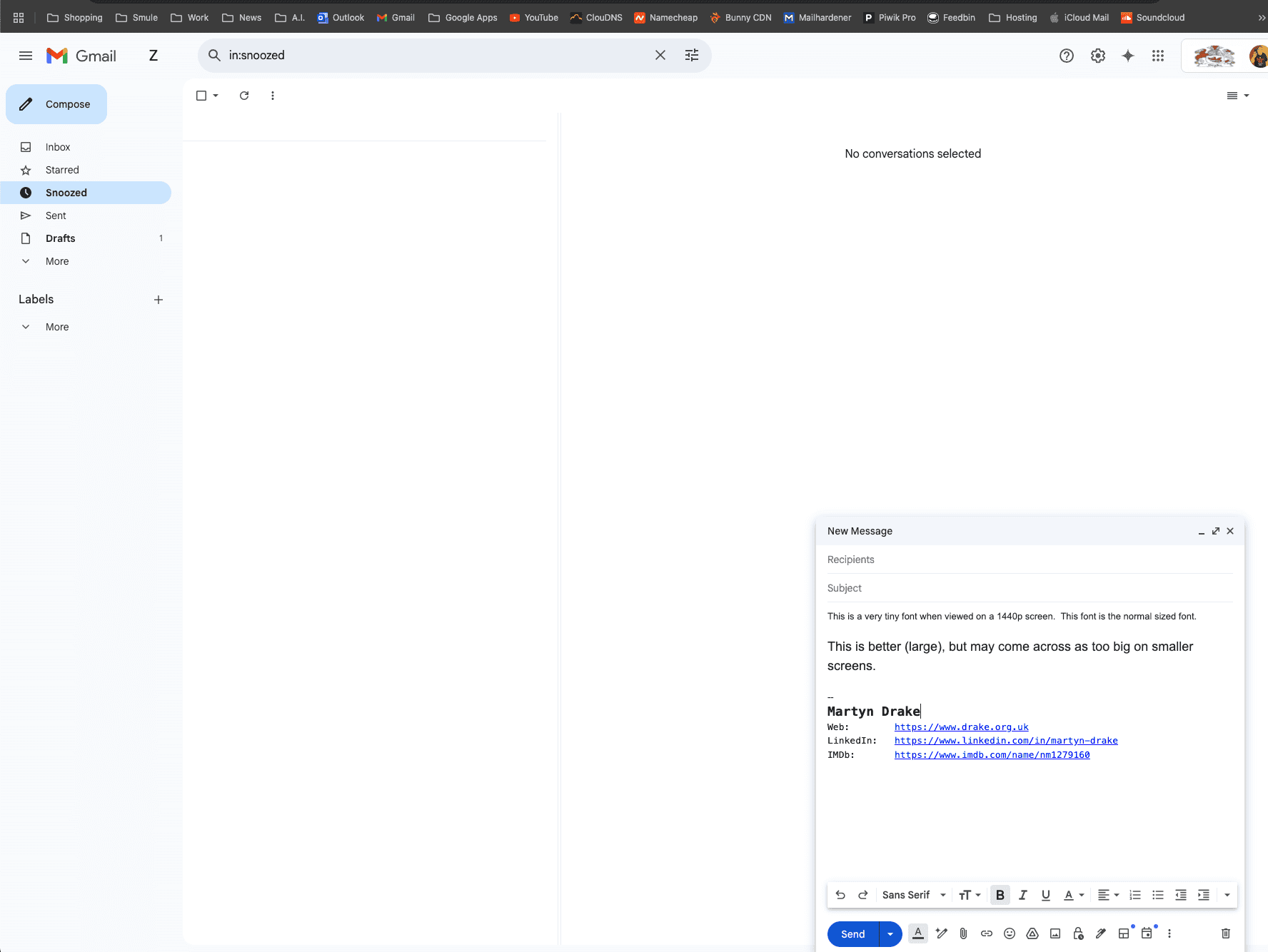The height and width of the screenshot is (952, 1268).
Task: Click the search magnifier icon
Action: click(x=214, y=55)
